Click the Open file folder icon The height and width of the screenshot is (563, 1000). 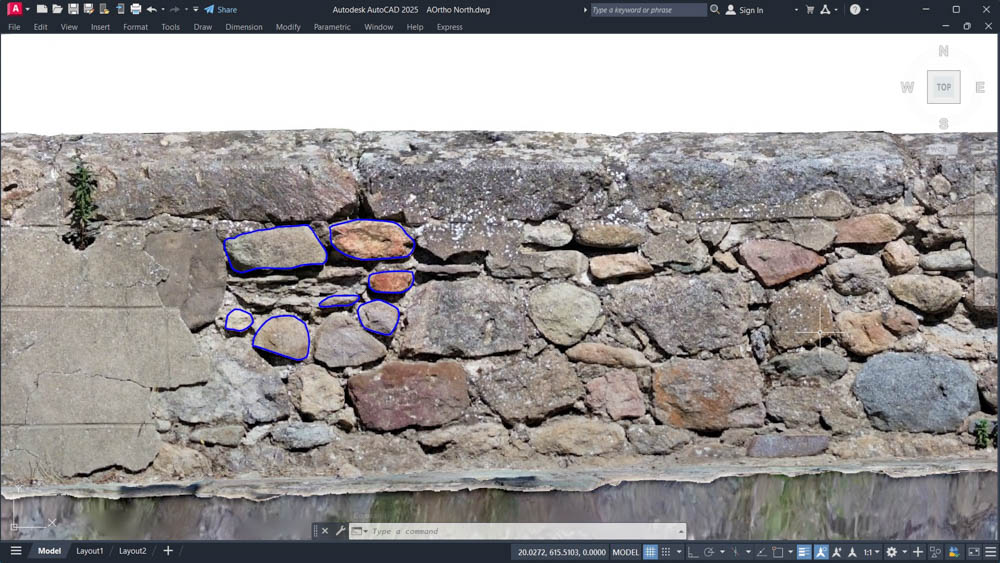57,10
